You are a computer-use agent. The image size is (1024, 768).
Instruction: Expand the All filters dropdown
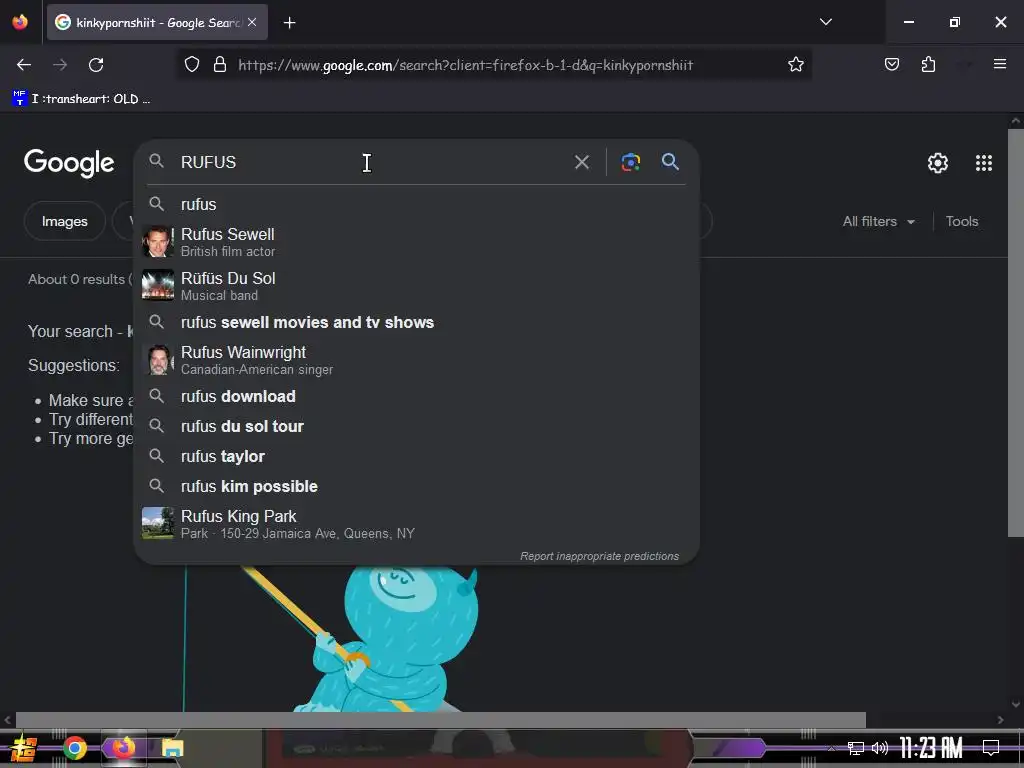(x=878, y=221)
